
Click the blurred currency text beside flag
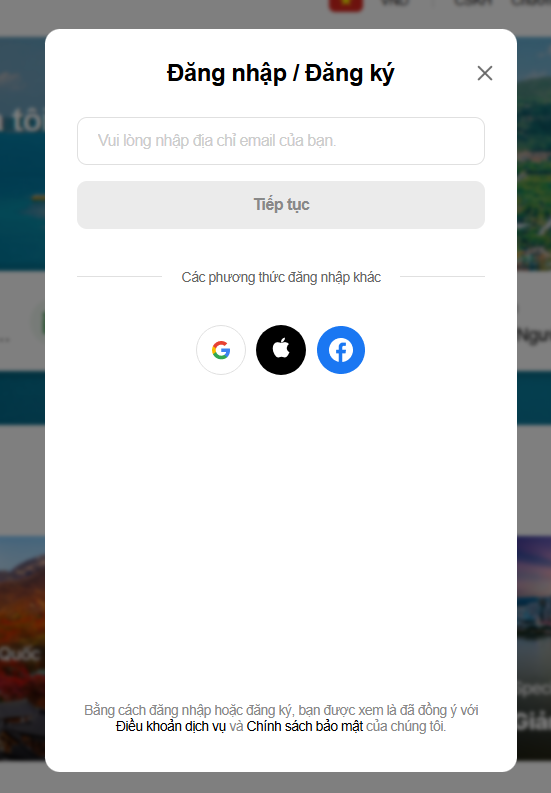396,3
